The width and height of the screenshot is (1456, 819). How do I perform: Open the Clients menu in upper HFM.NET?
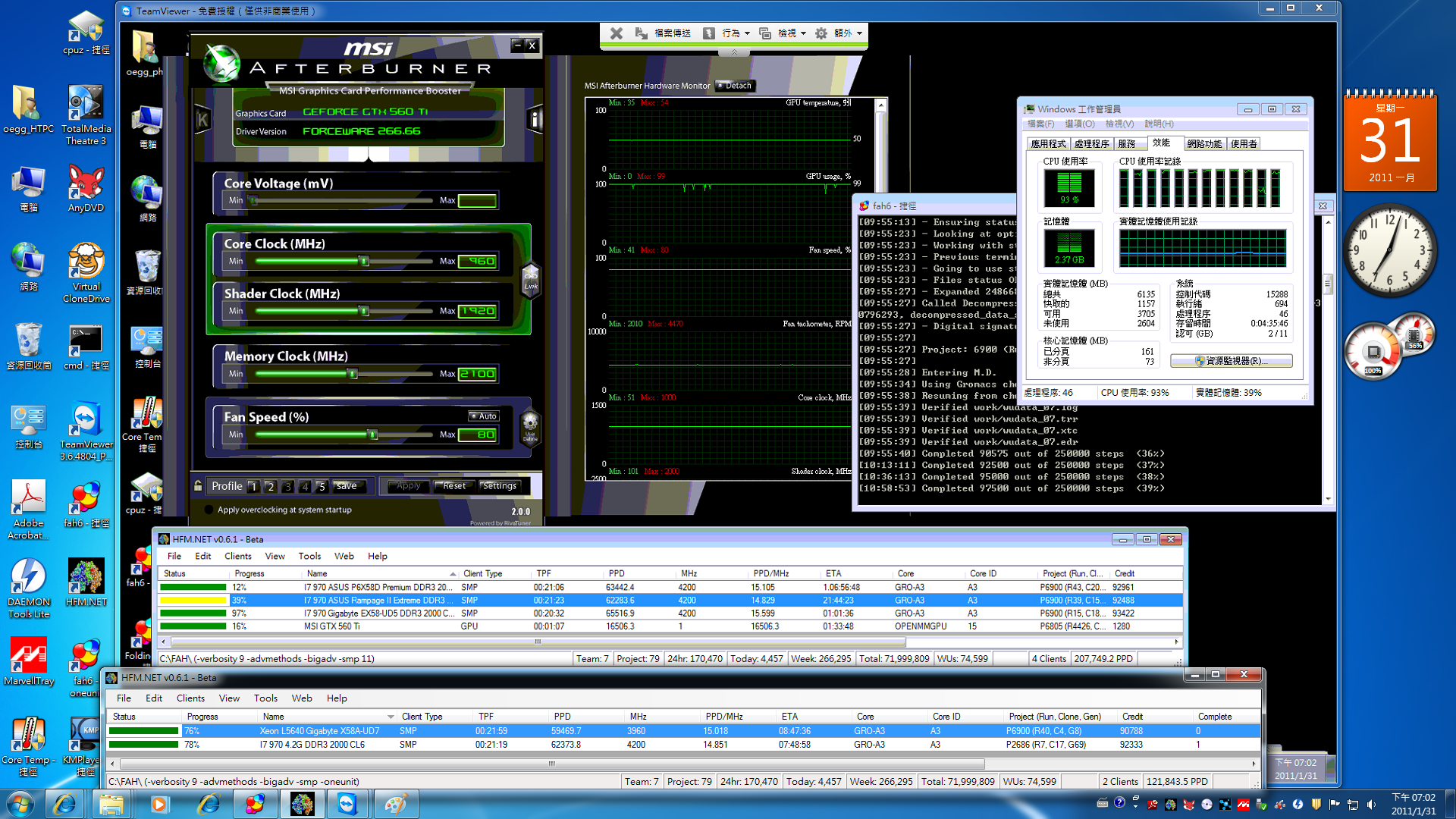coord(237,556)
